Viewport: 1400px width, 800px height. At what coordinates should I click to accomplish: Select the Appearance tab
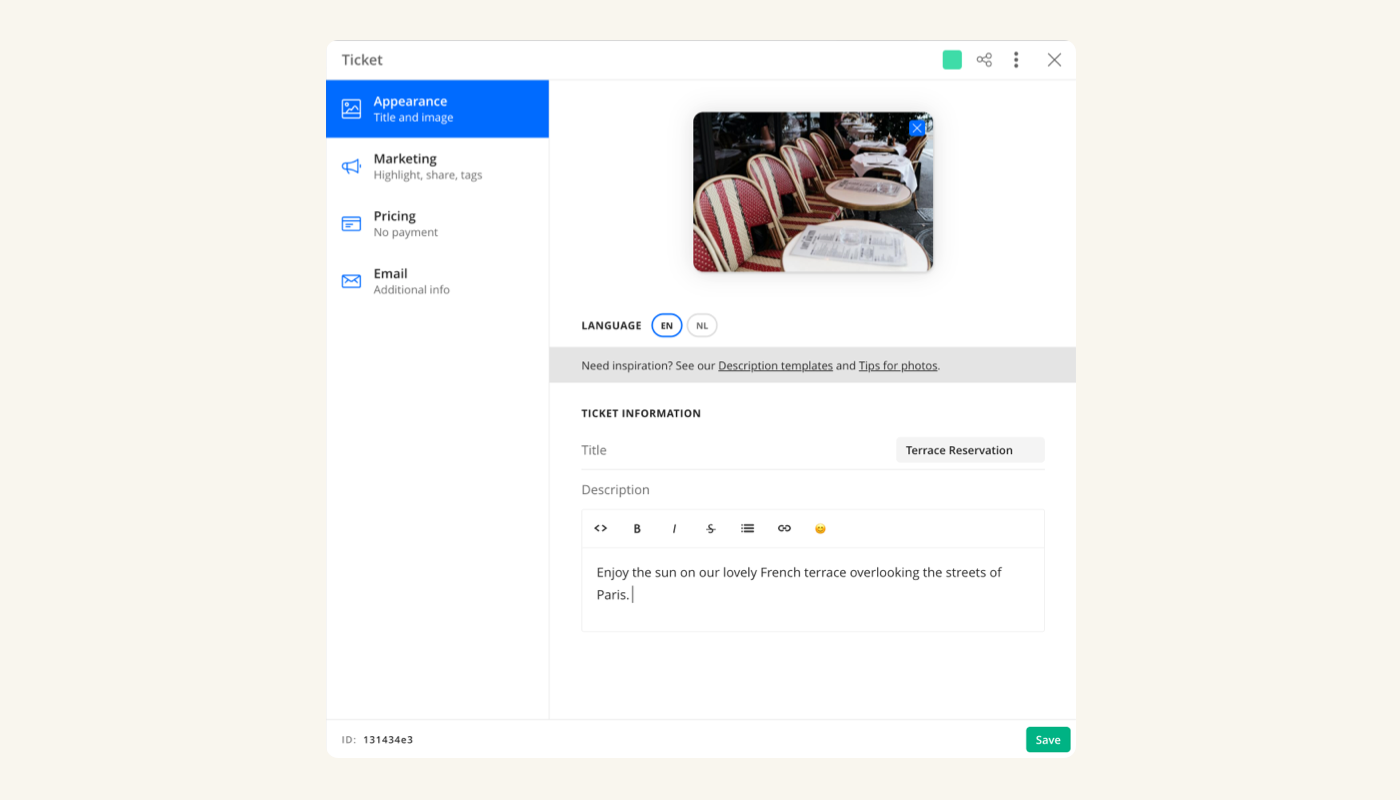tap(437, 109)
